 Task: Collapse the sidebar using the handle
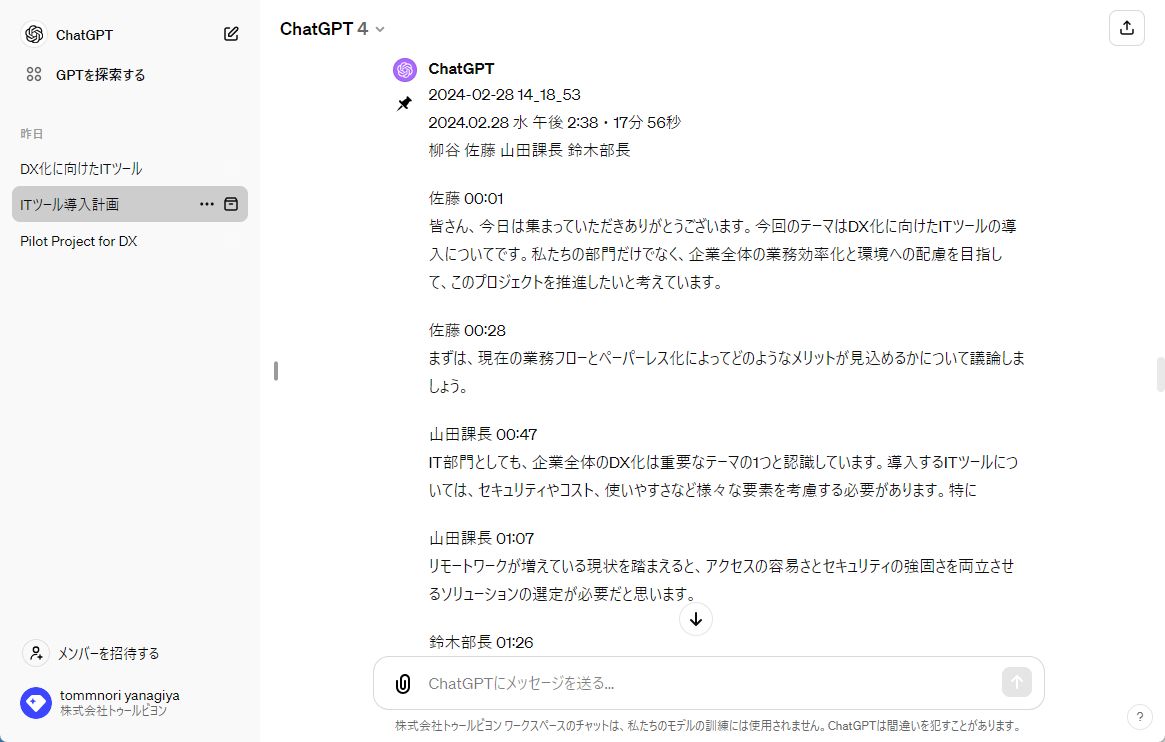pyautogui.click(x=276, y=371)
